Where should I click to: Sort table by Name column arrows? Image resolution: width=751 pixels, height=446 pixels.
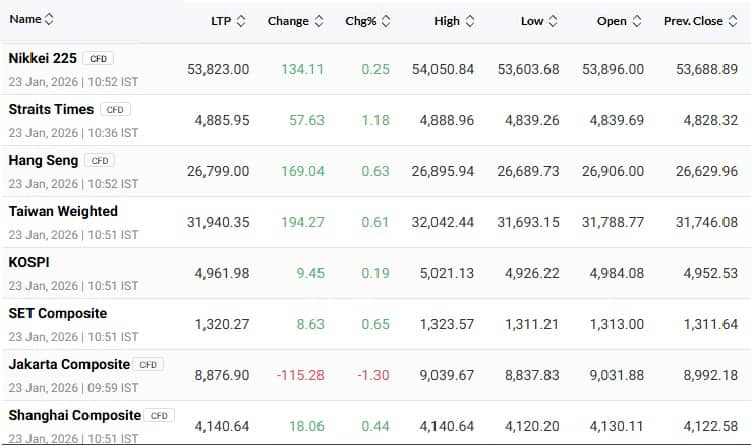49,19
